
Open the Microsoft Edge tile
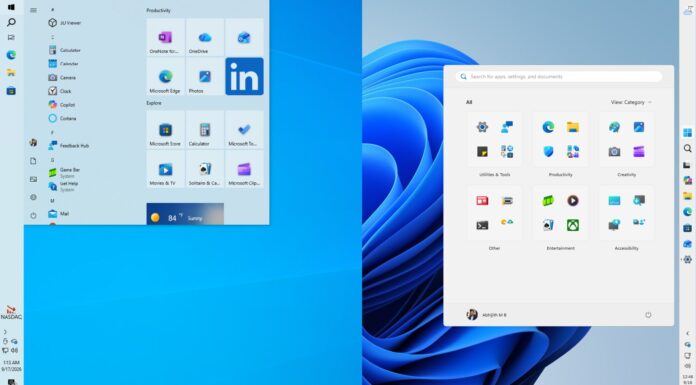165,76
